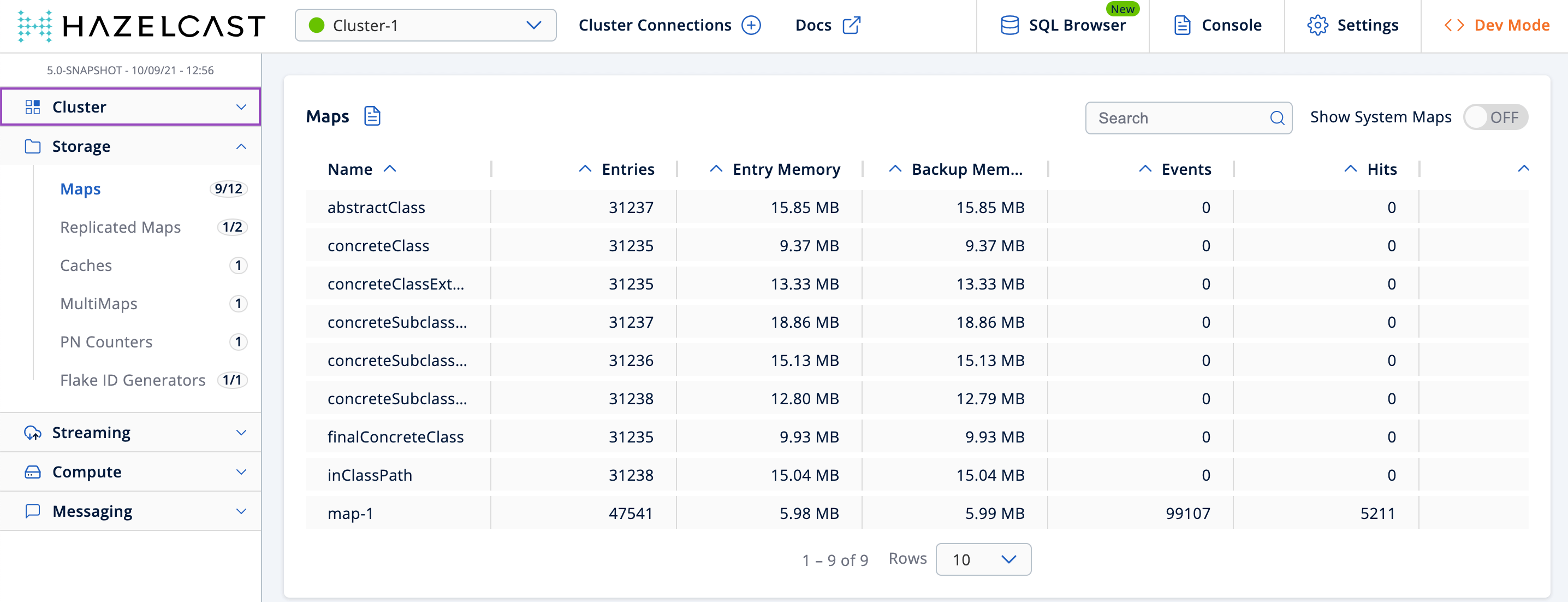Click the search magnifier icon
This screenshot has height=602, width=1568.
(x=1276, y=118)
